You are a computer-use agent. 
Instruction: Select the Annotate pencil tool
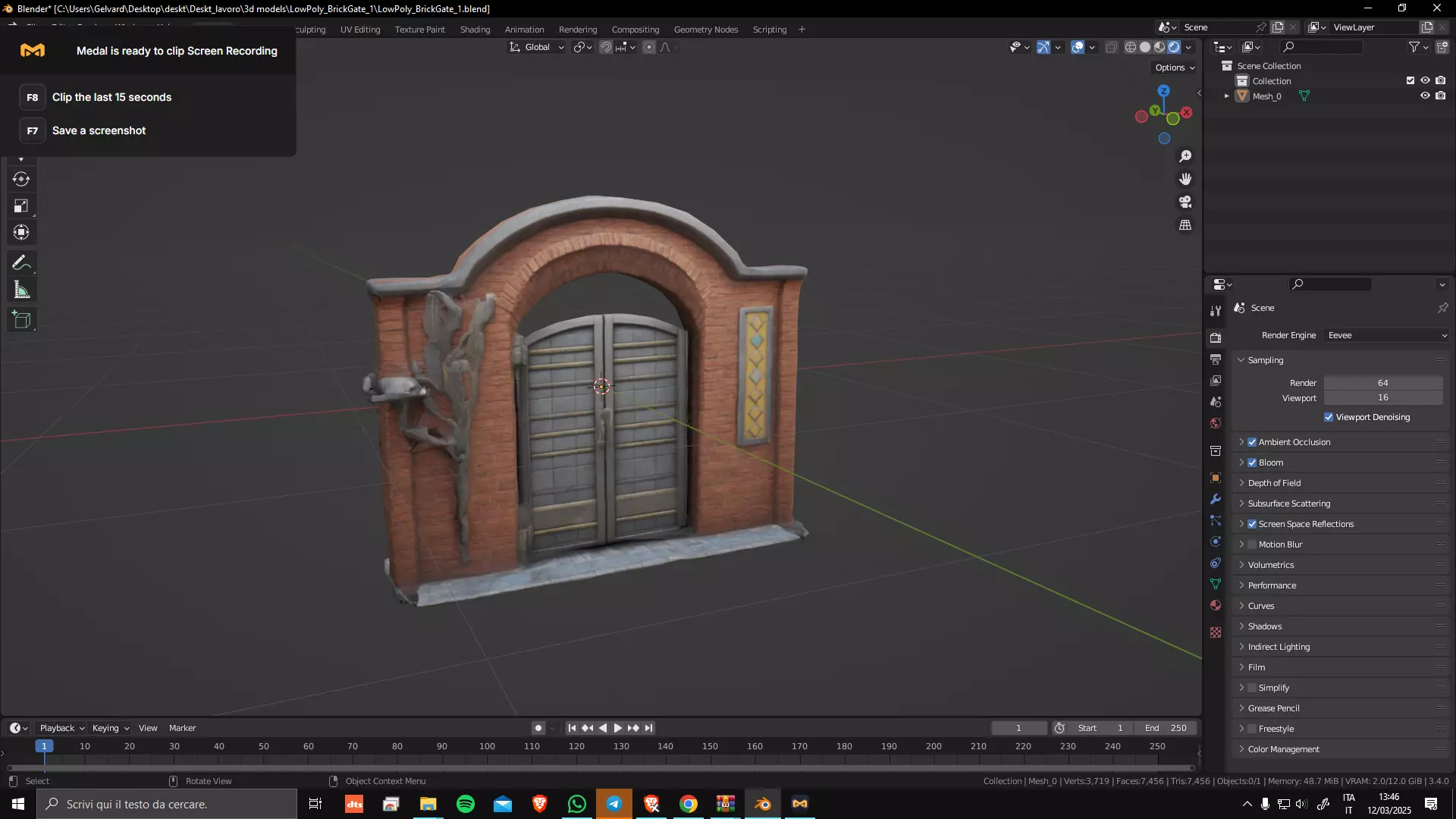pos(21,263)
